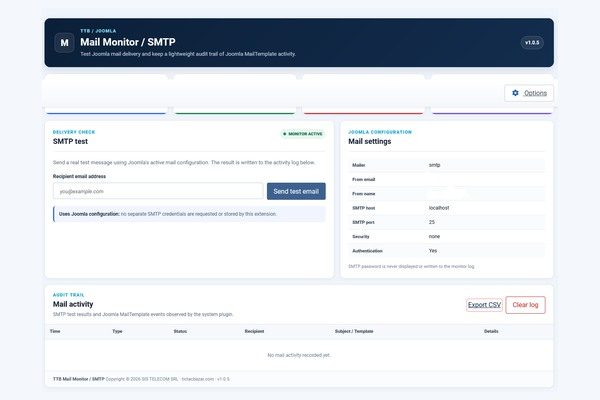Select the Status column header

click(x=180, y=331)
